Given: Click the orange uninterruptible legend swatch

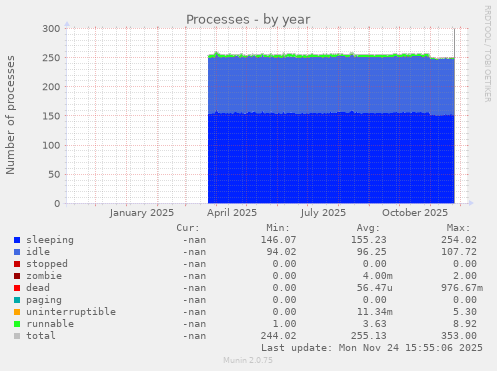Looking at the screenshot, I should [17, 312].
